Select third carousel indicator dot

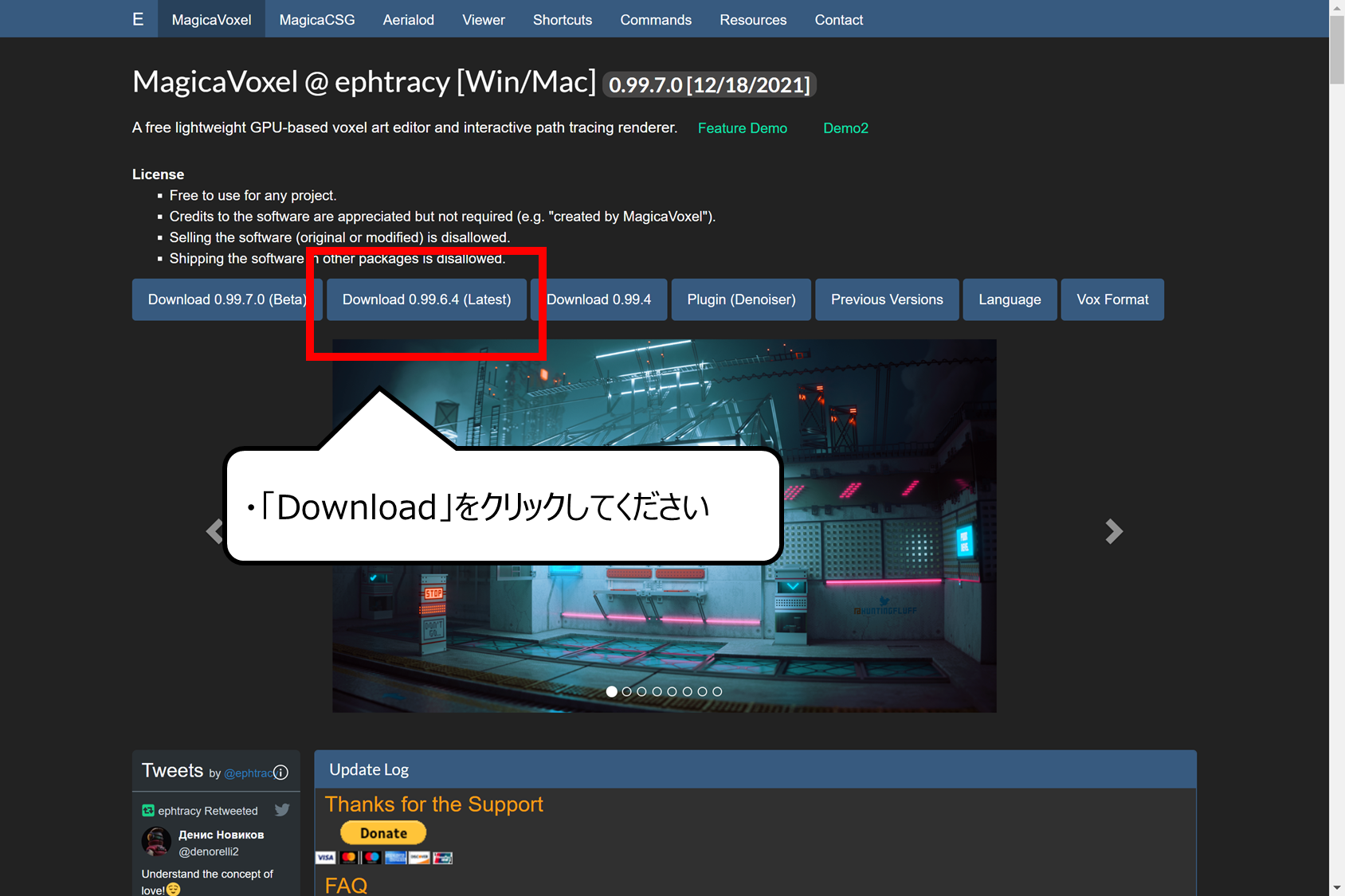pyautogui.click(x=641, y=691)
